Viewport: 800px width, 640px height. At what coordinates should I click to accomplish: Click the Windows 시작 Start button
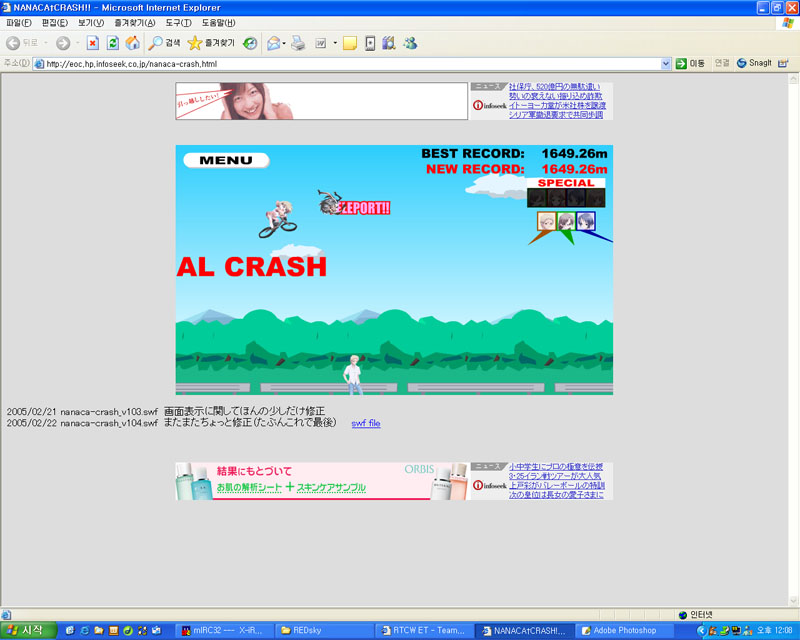[x=28, y=630]
